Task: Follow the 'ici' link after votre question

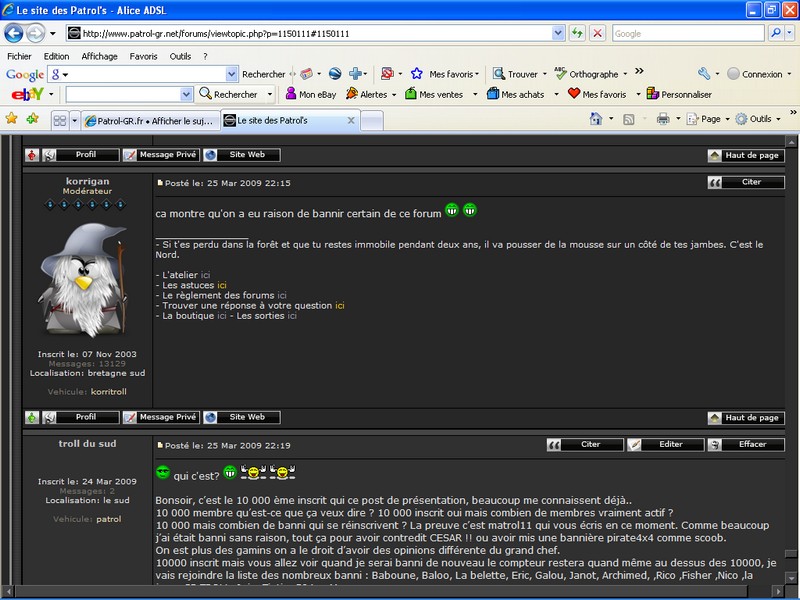Action: tap(340, 306)
